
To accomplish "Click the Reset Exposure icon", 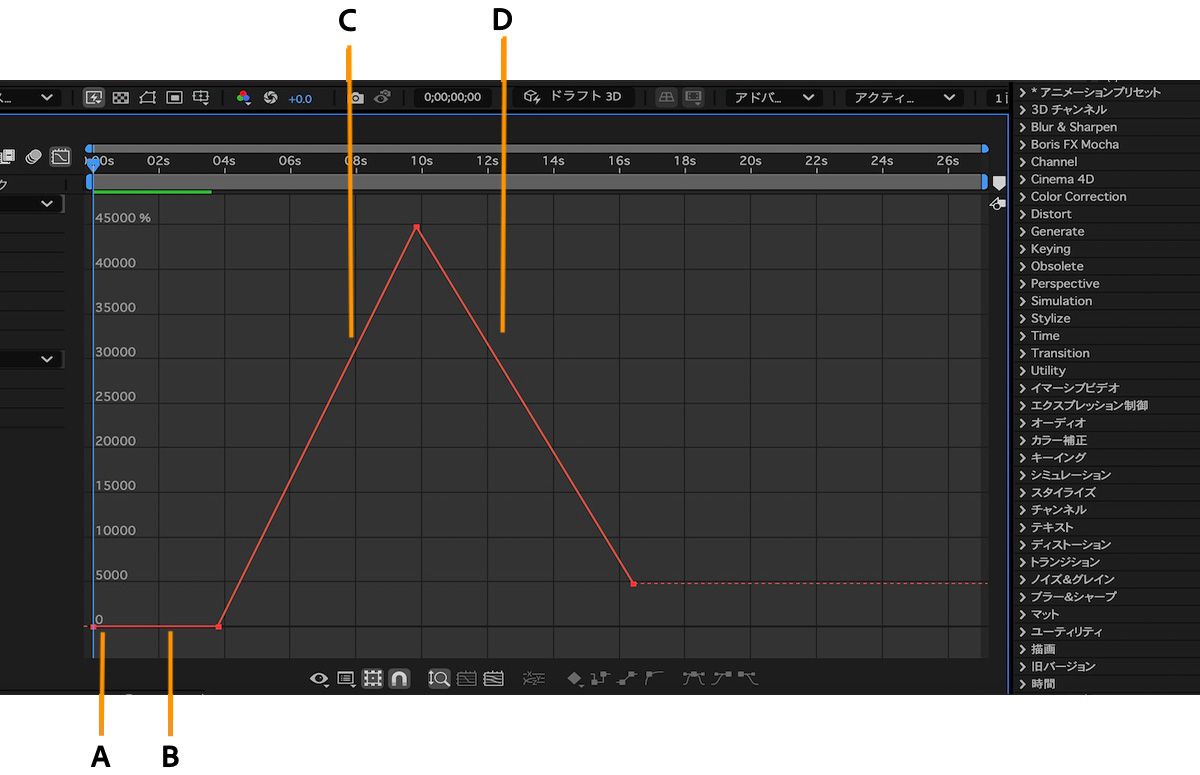I will click(x=270, y=98).
